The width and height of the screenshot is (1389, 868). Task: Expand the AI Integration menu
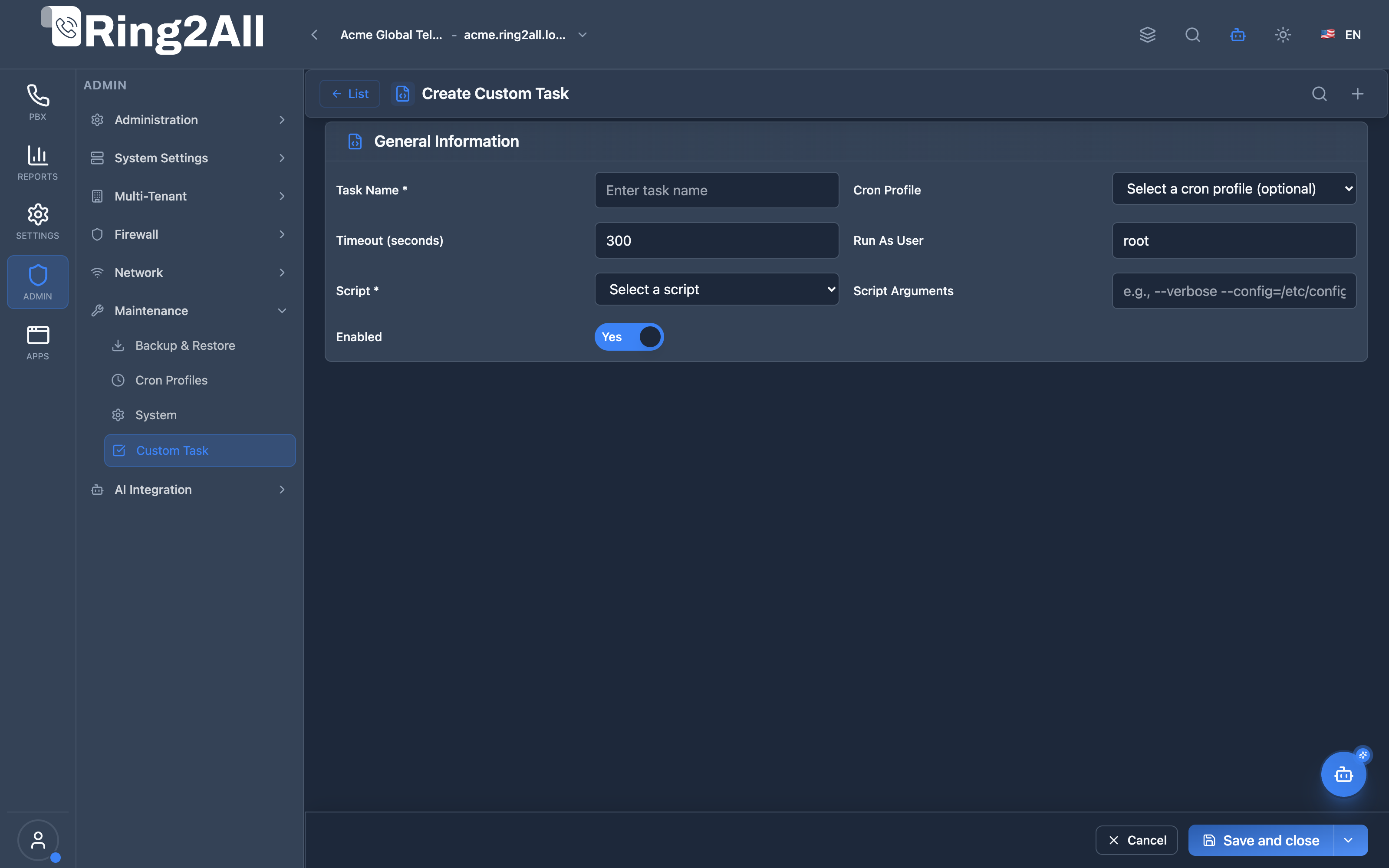[x=189, y=490]
